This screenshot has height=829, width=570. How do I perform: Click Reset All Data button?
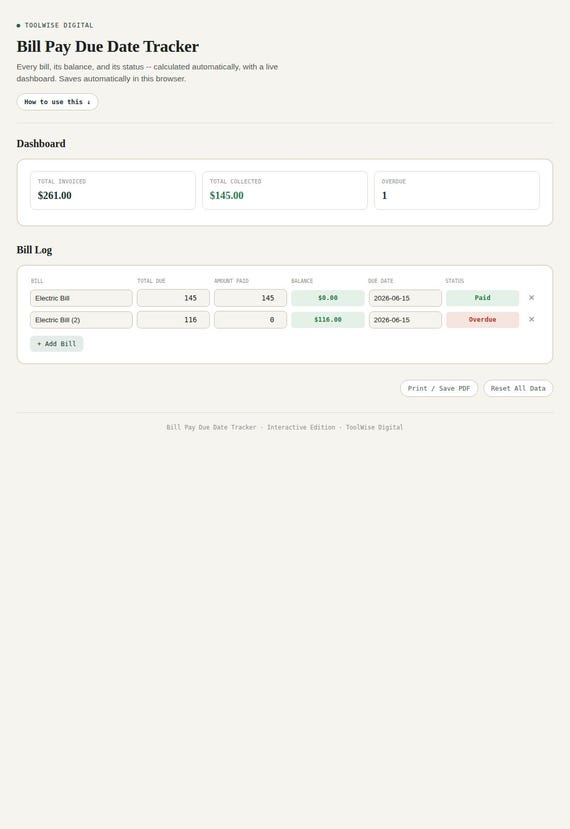(518, 388)
